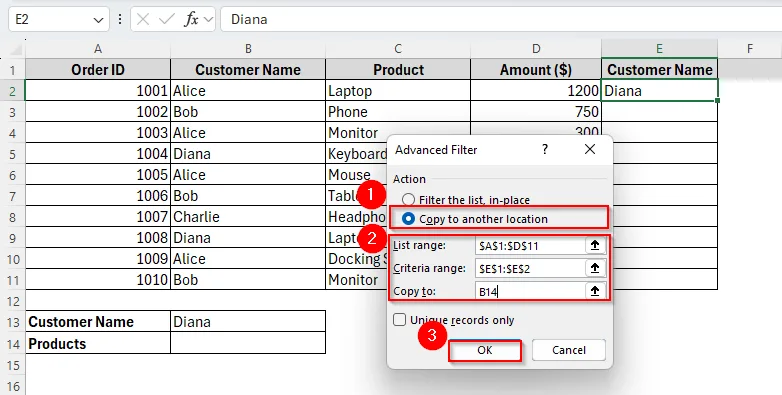Viewport: 782px width, 395px height.
Task: Click the formula bar Enter checkmark icon
Action: point(167,19)
